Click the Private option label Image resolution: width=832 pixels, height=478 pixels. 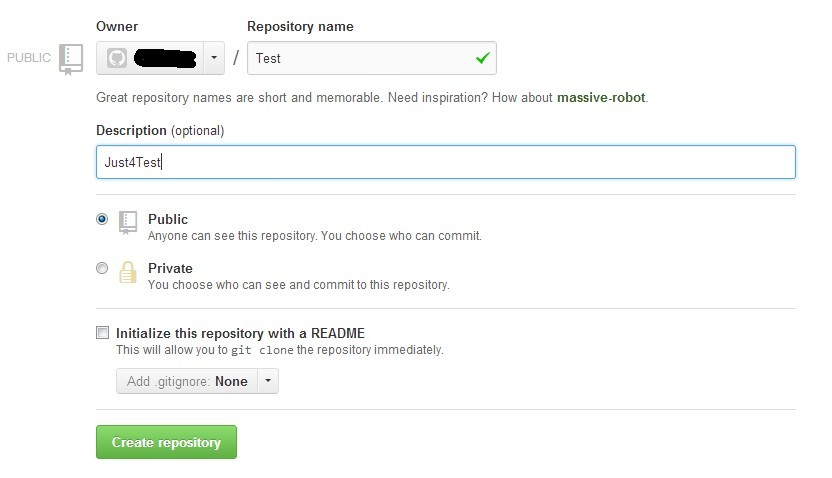coord(170,268)
